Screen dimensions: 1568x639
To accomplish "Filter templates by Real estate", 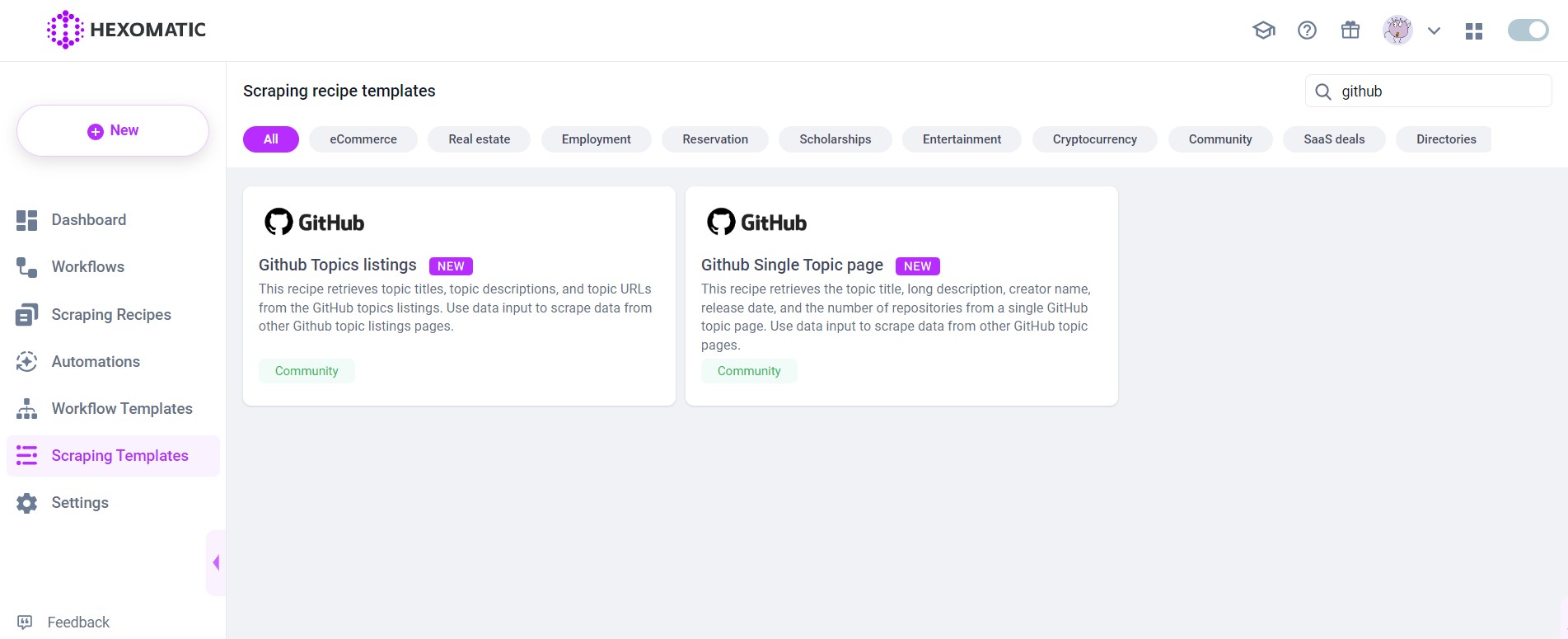I will [x=480, y=139].
